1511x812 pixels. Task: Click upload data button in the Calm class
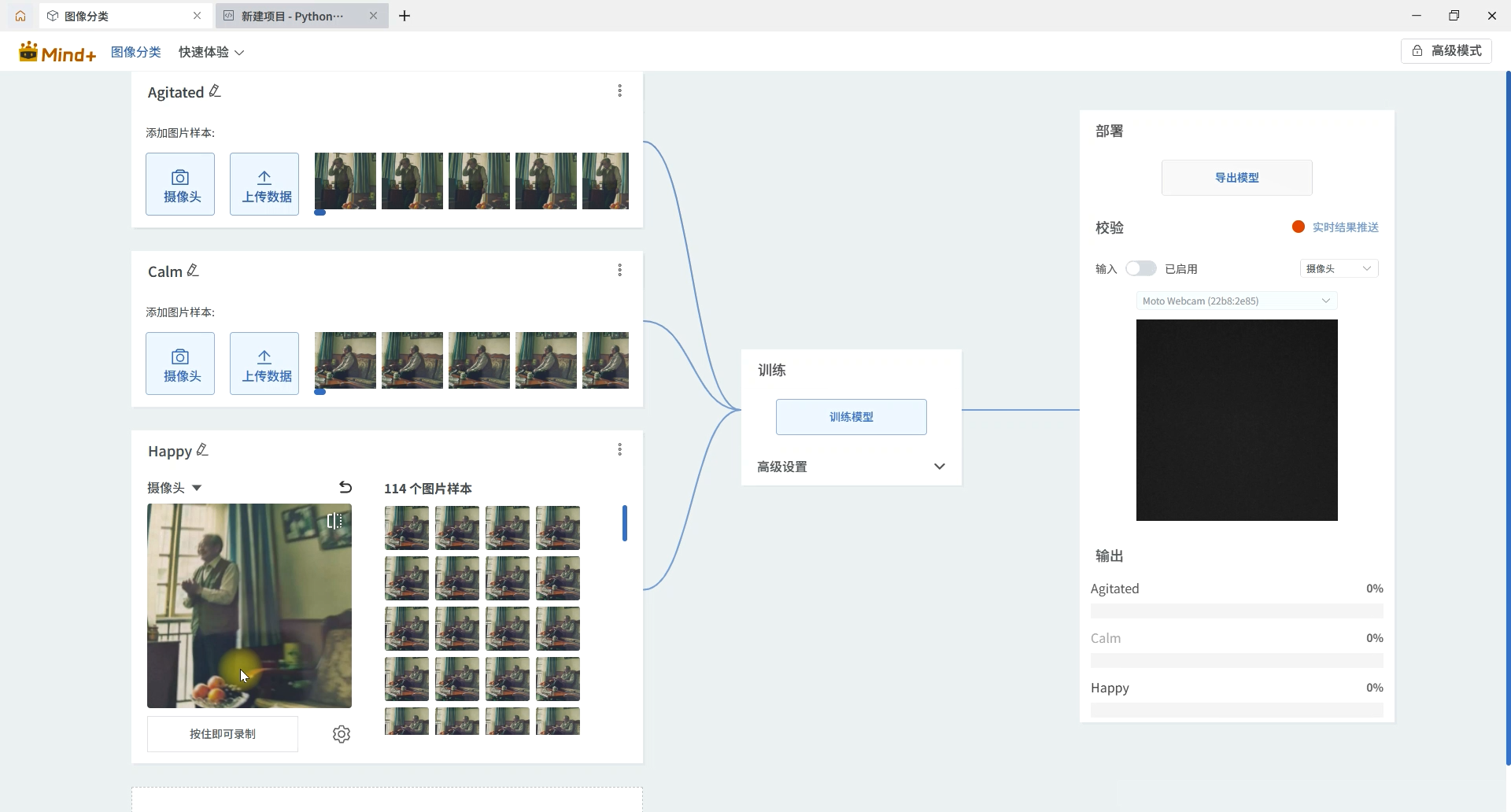[264, 364]
